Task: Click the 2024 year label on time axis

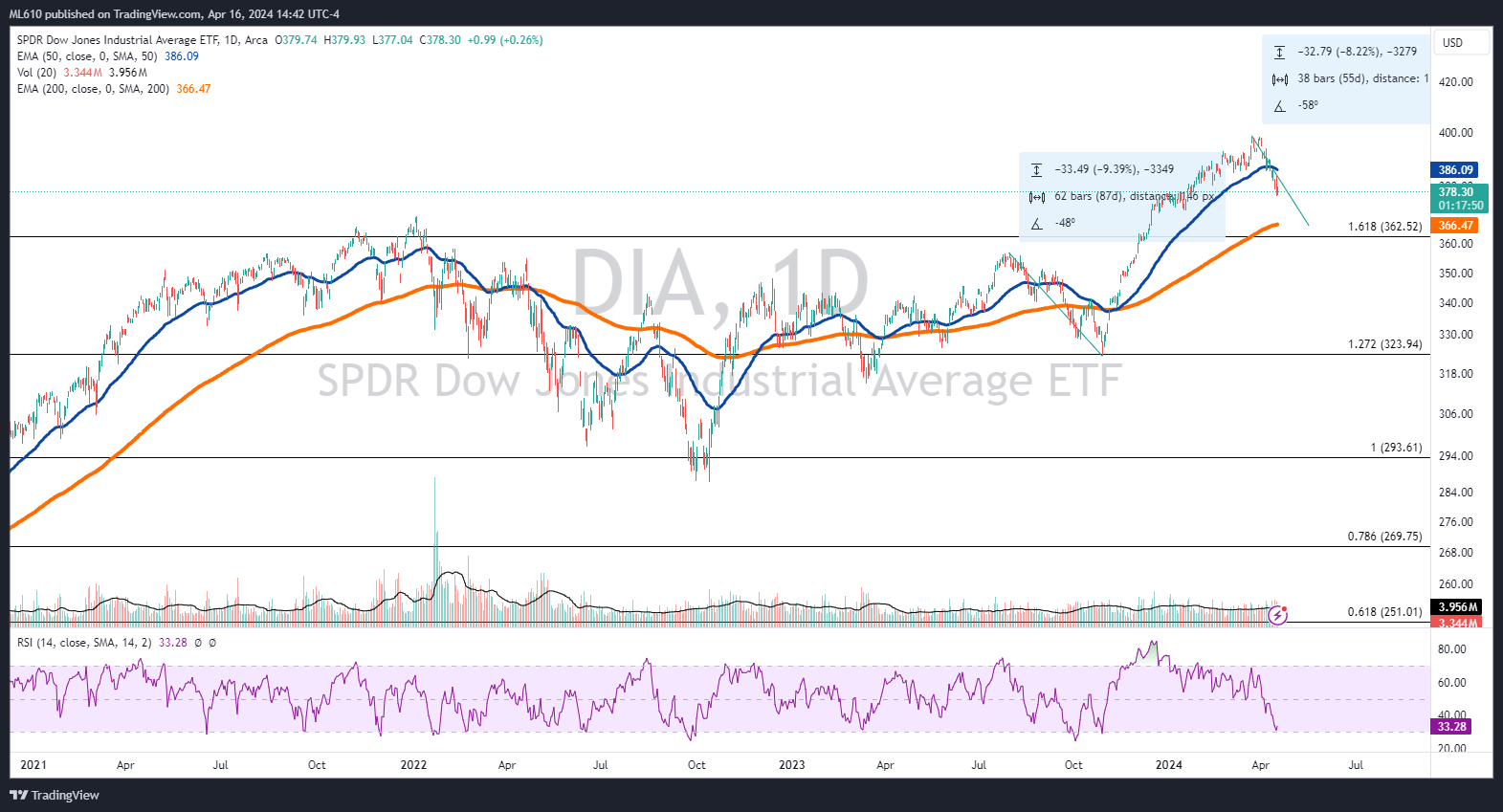Action: pyautogui.click(x=1168, y=765)
